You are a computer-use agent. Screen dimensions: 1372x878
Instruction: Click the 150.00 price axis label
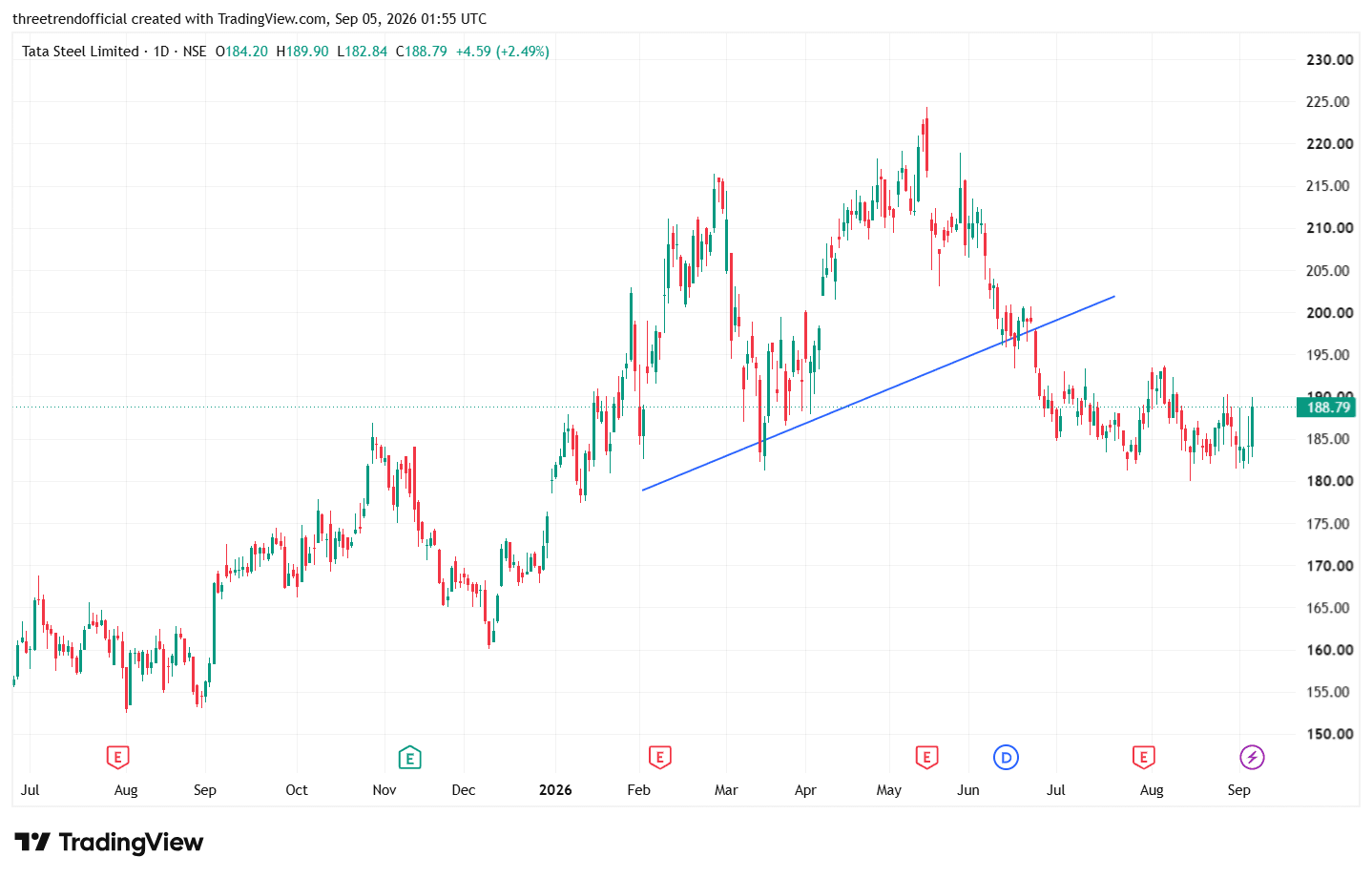pyautogui.click(x=1329, y=734)
